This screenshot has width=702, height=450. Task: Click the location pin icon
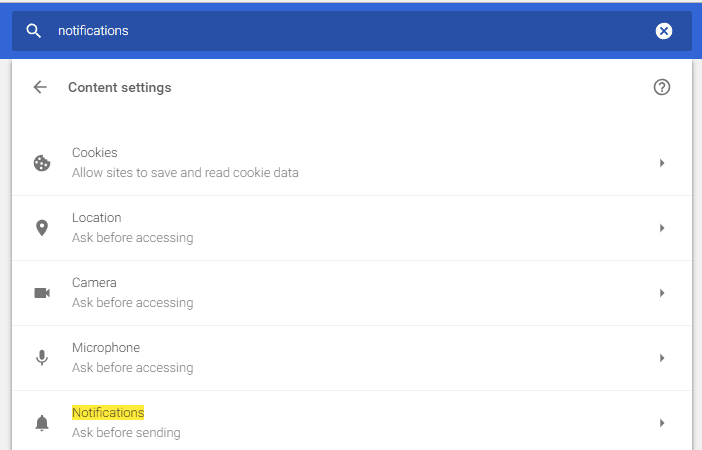pyautogui.click(x=42, y=228)
